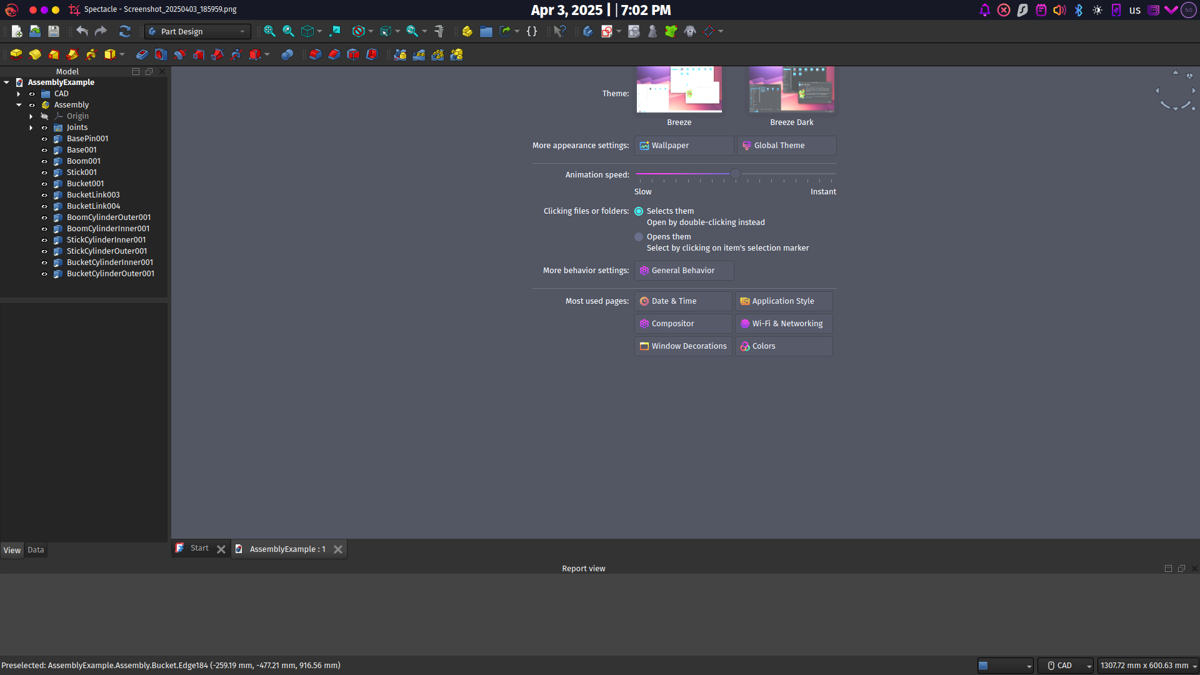Viewport: 1200px width, 675px height.
Task: Open Wallpaper appearance settings
Action: coord(684,146)
